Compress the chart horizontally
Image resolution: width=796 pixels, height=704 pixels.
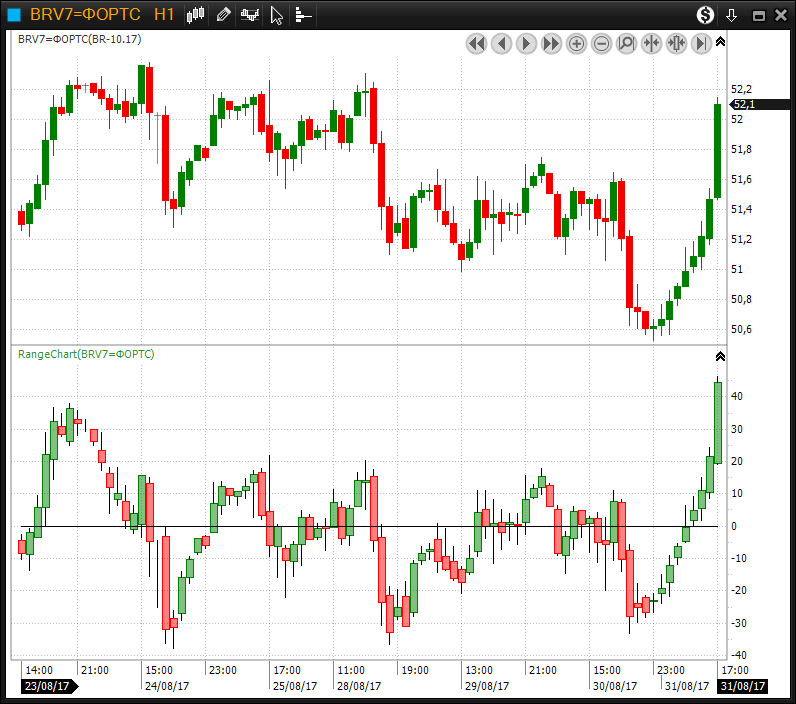point(652,43)
